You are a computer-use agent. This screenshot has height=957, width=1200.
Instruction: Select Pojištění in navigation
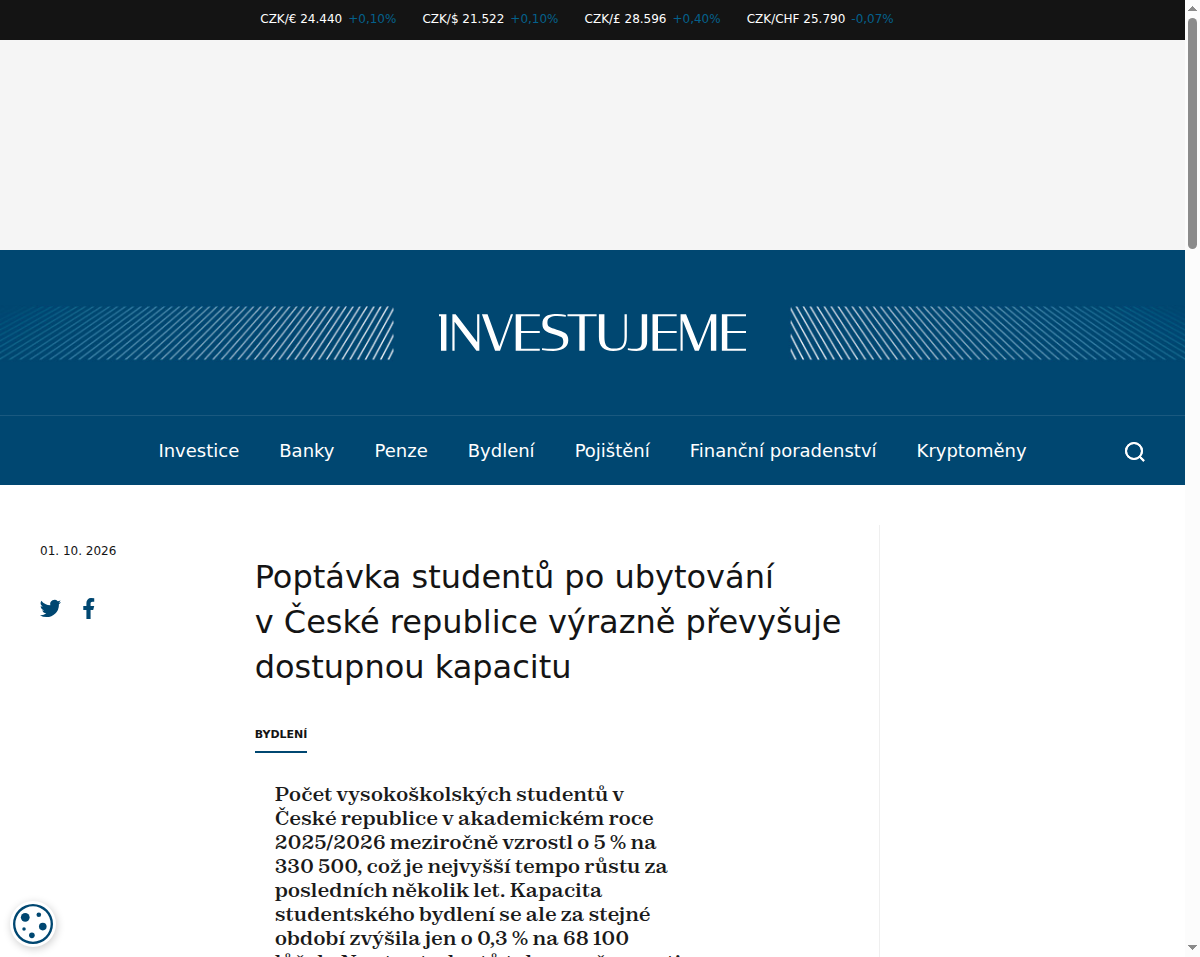pyautogui.click(x=612, y=451)
